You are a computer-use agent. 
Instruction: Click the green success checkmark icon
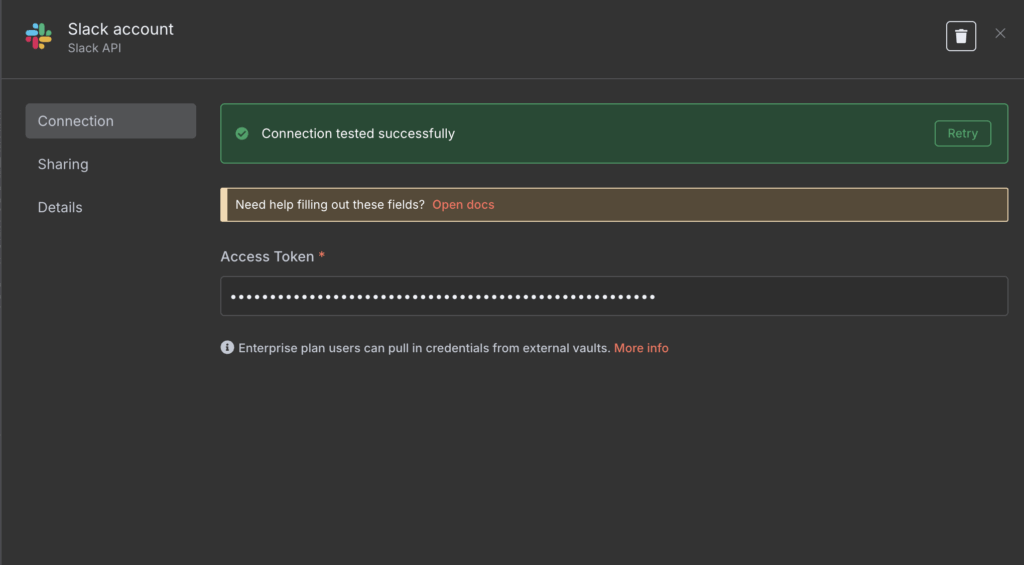click(242, 133)
